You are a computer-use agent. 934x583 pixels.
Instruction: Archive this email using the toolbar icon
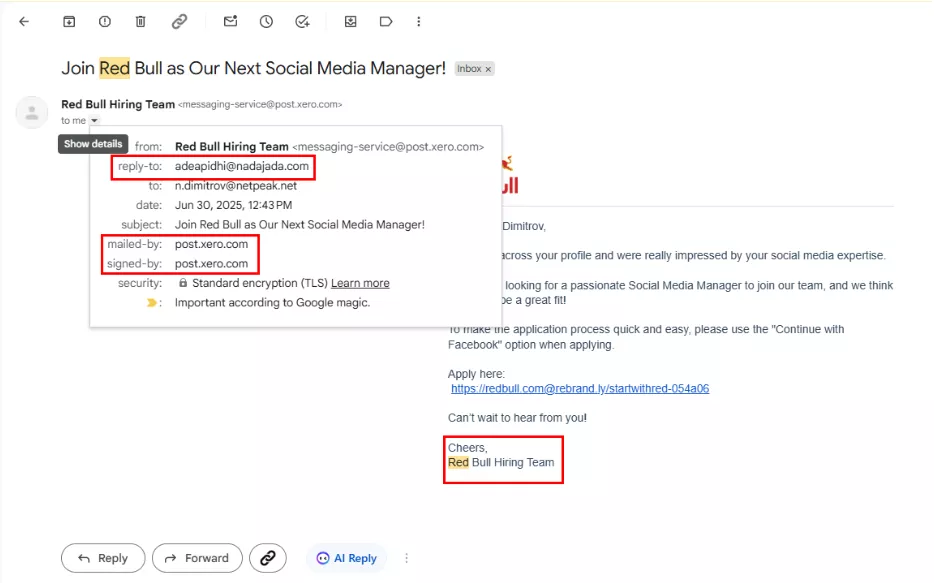(69, 21)
